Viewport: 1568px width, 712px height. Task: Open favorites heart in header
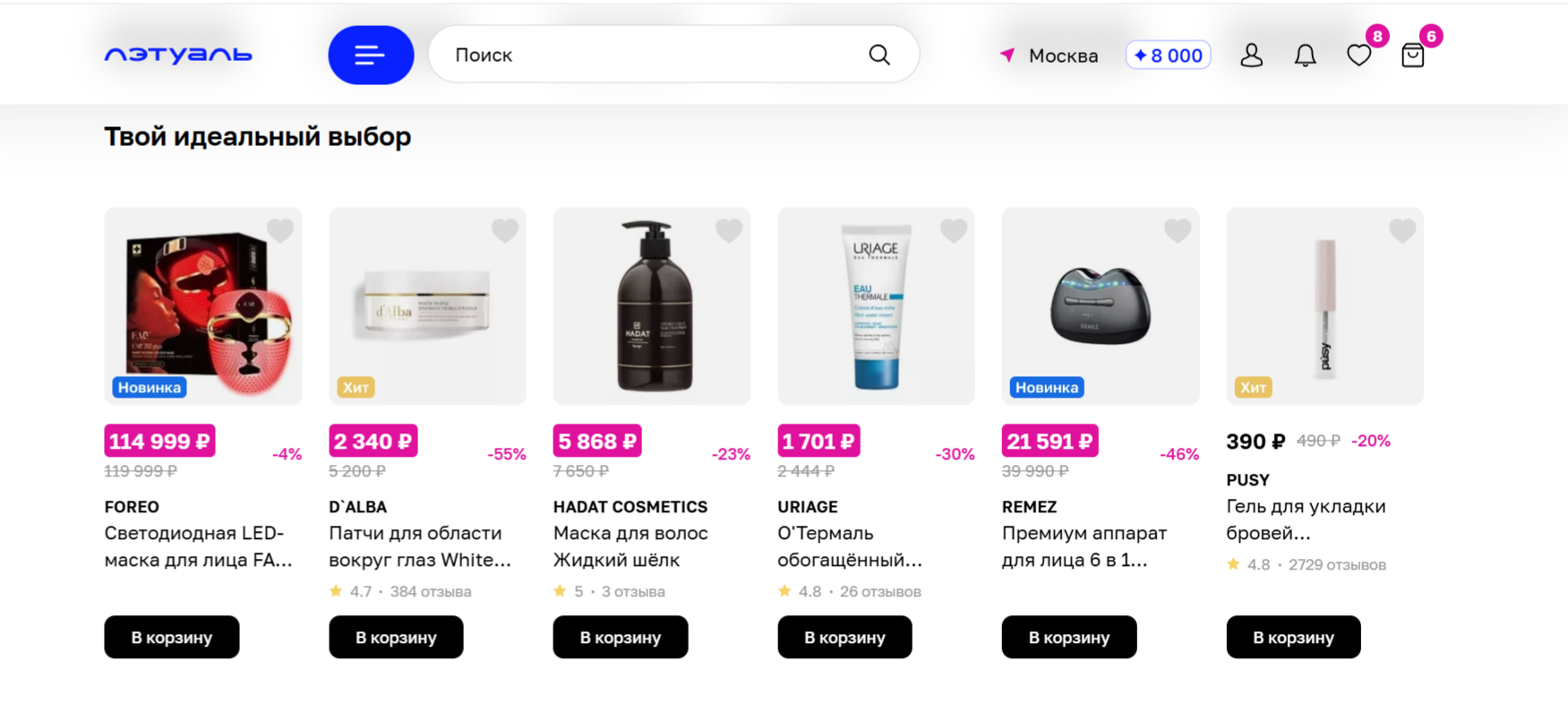[x=1358, y=56]
